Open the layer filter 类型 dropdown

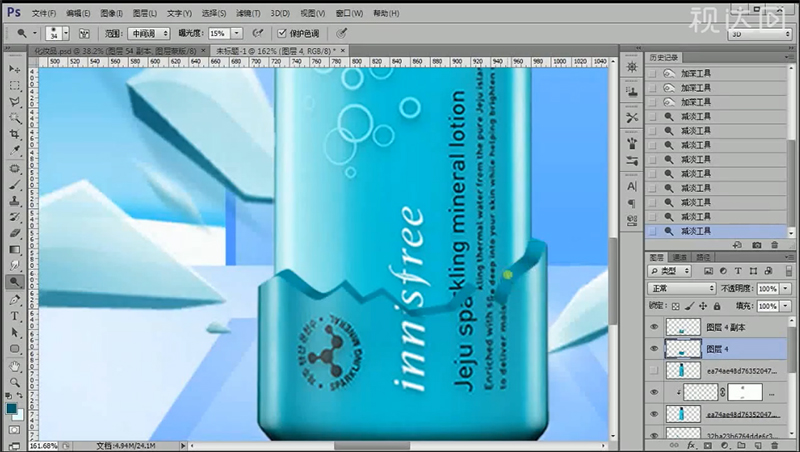coord(669,271)
